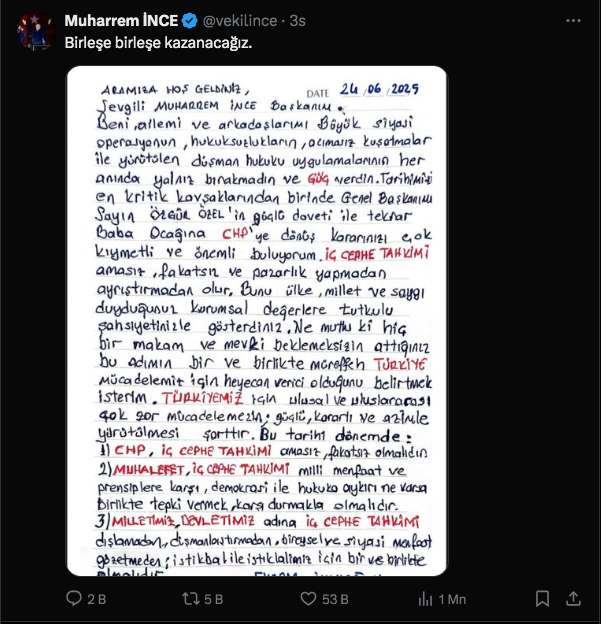Click the Muharrem İNCE display name
601x624 pixels.
[x=121, y=21]
